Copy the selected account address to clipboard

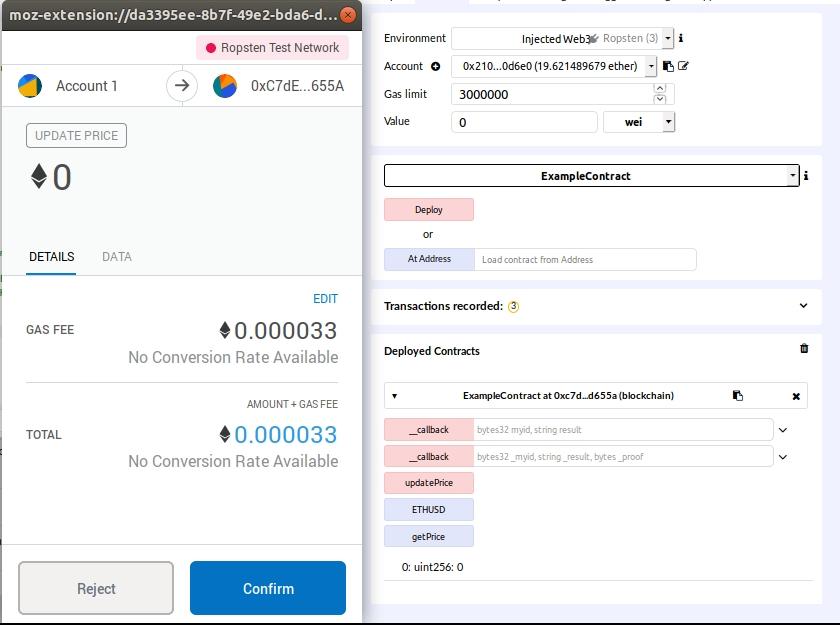coord(668,67)
